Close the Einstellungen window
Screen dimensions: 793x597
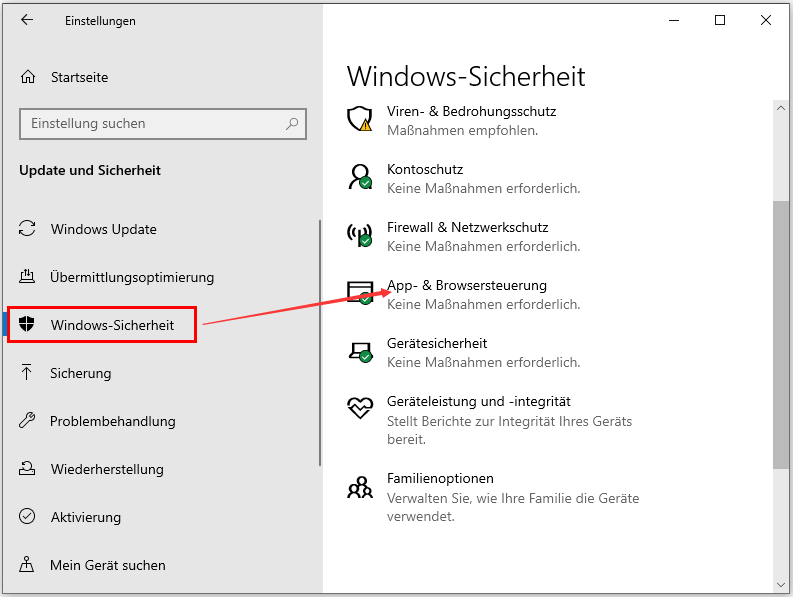(766, 20)
